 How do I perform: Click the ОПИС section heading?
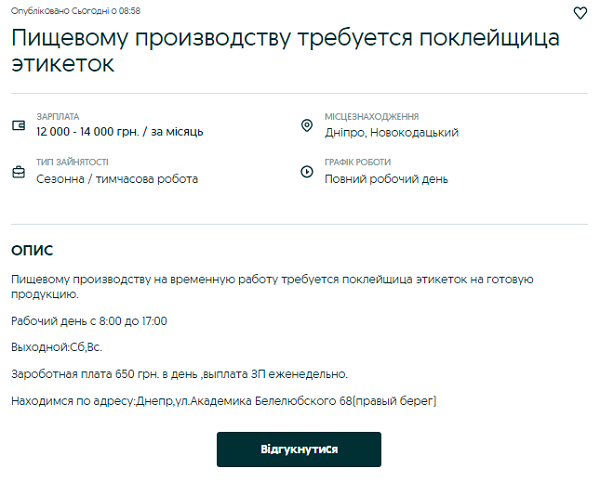tap(32, 250)
